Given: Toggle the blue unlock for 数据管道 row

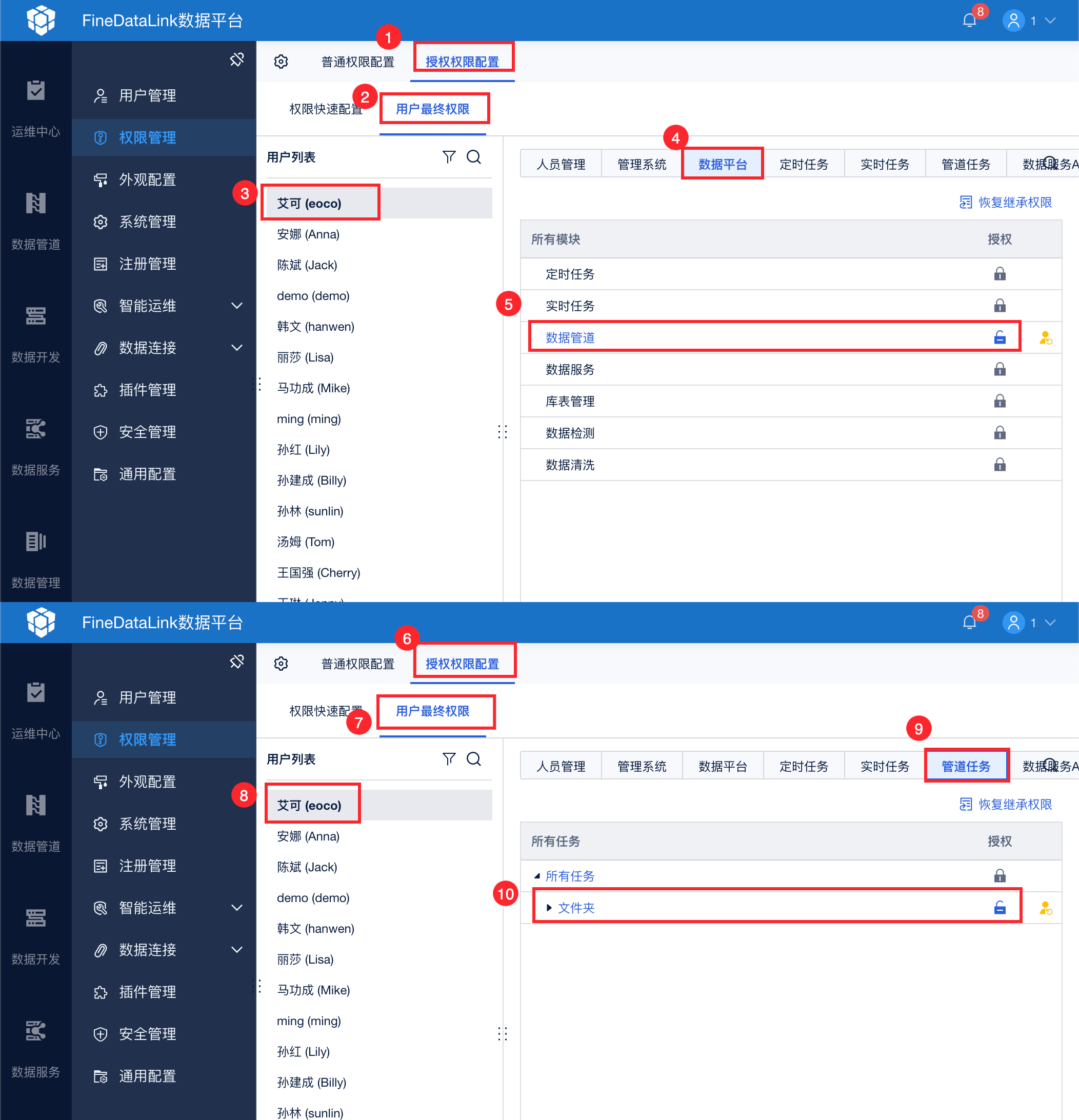Looking at the screenshot, I should (1000, 337).
